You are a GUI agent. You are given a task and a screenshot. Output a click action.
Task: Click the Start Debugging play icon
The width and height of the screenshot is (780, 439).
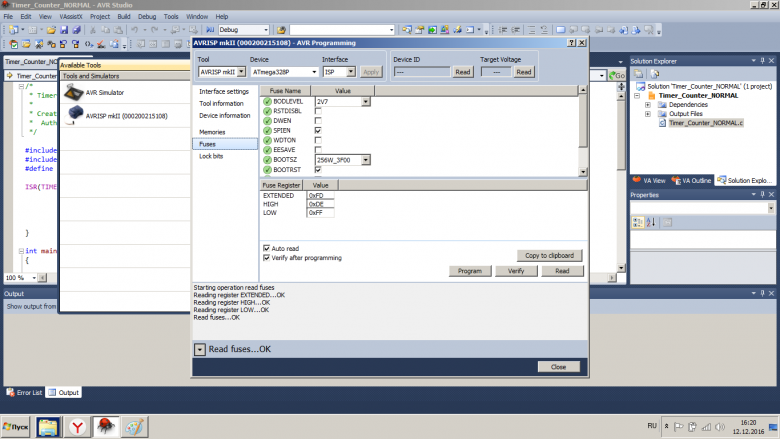point(210,30)
